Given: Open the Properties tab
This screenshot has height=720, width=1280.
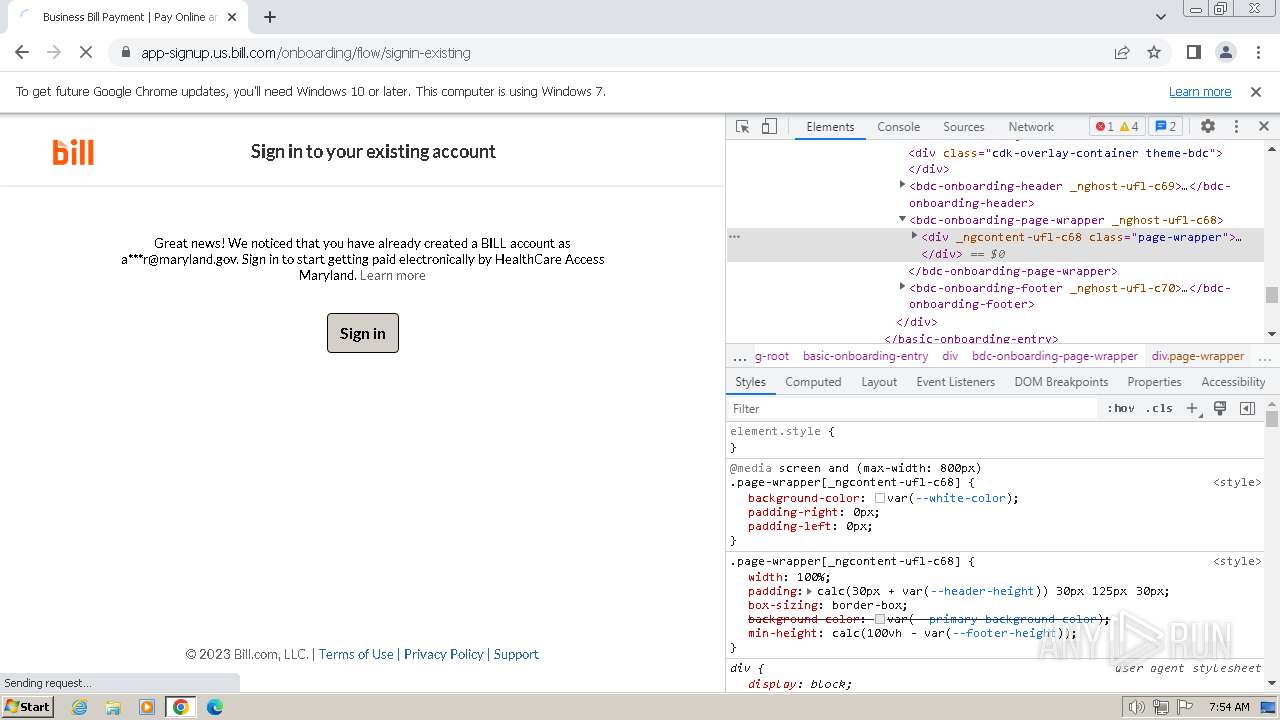Looking at the screenshot, I should [x=1154, y=382].
